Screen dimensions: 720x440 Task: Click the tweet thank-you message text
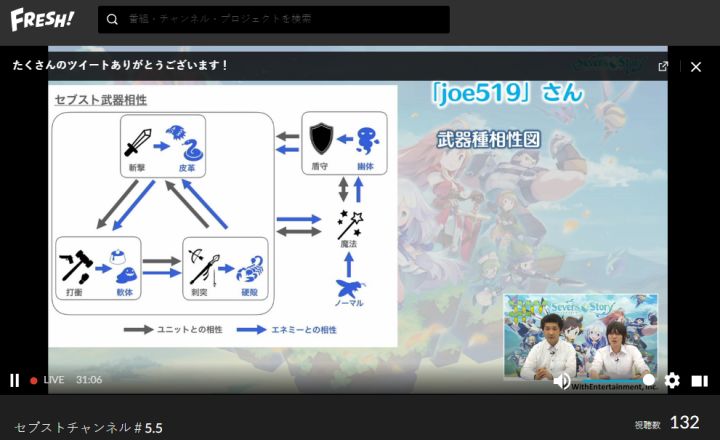click(120, 65)
